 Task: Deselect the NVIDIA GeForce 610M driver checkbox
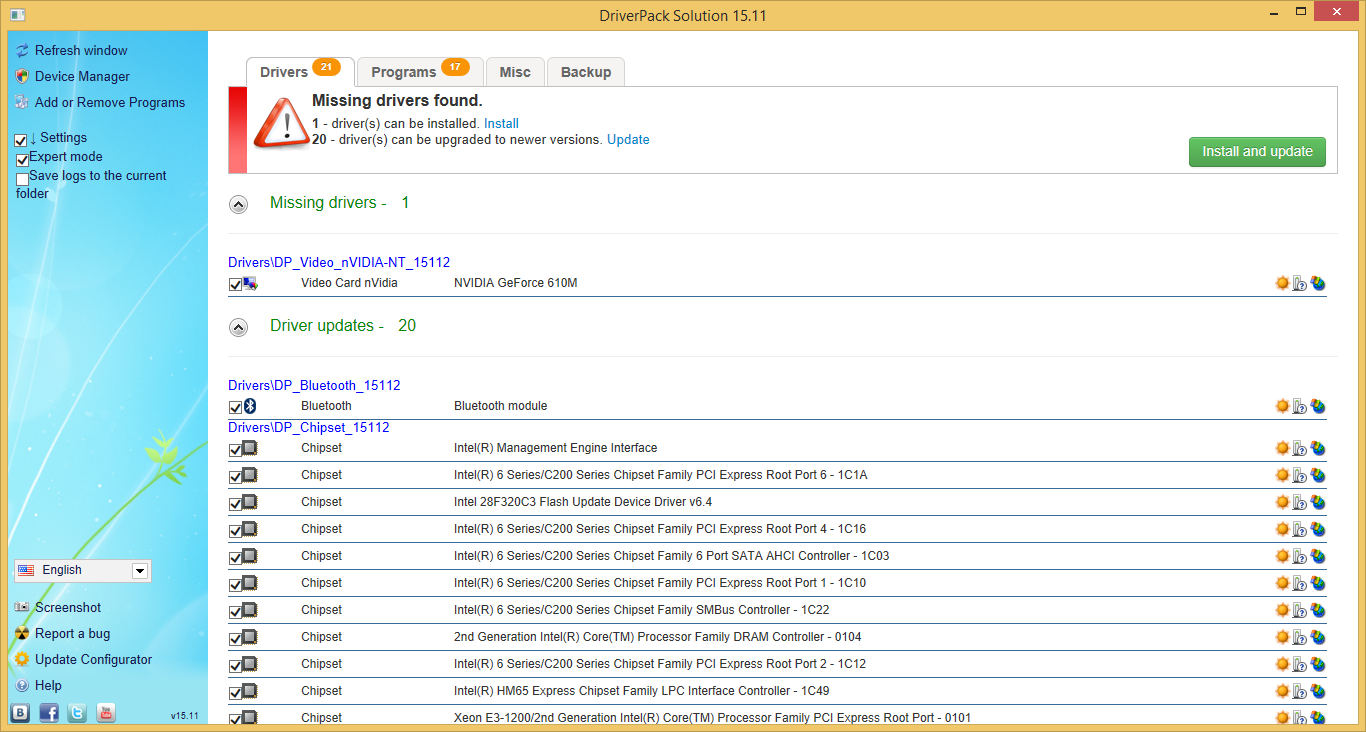tap(234, 283)
